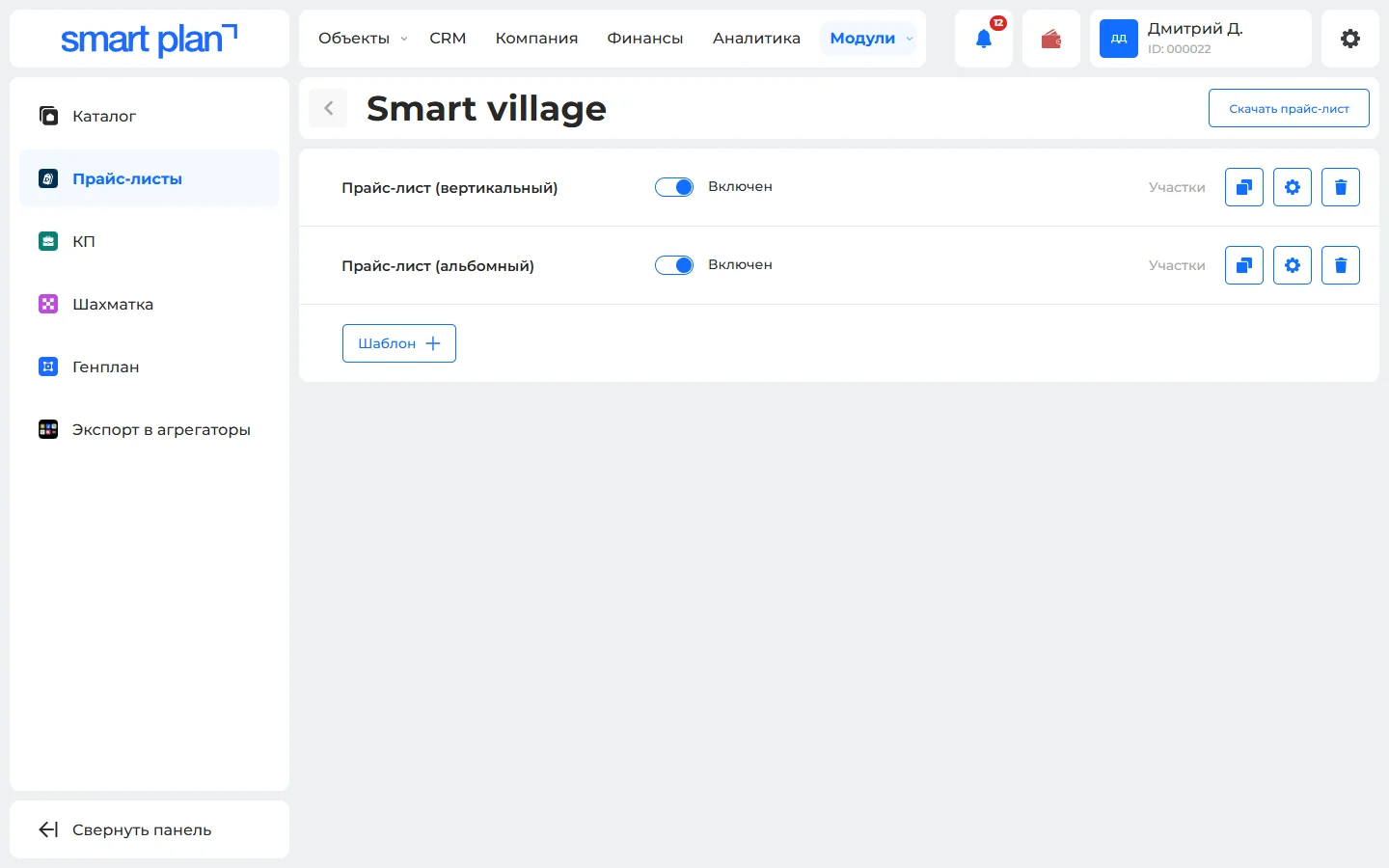The width and height of the screenshot is (1389, 868).
Task: Open settings for the album price list
Action: click(1293, 265)
